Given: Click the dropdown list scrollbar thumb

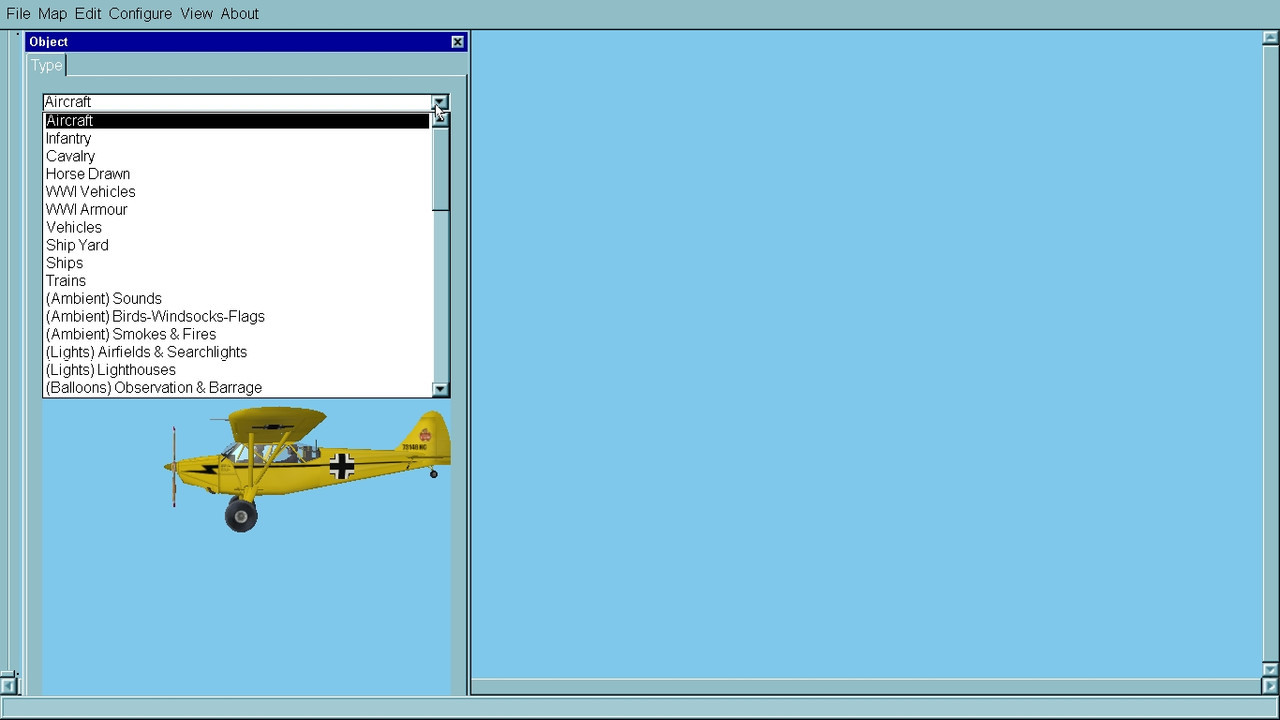Looking at the screenshot, I should (440, 169).
